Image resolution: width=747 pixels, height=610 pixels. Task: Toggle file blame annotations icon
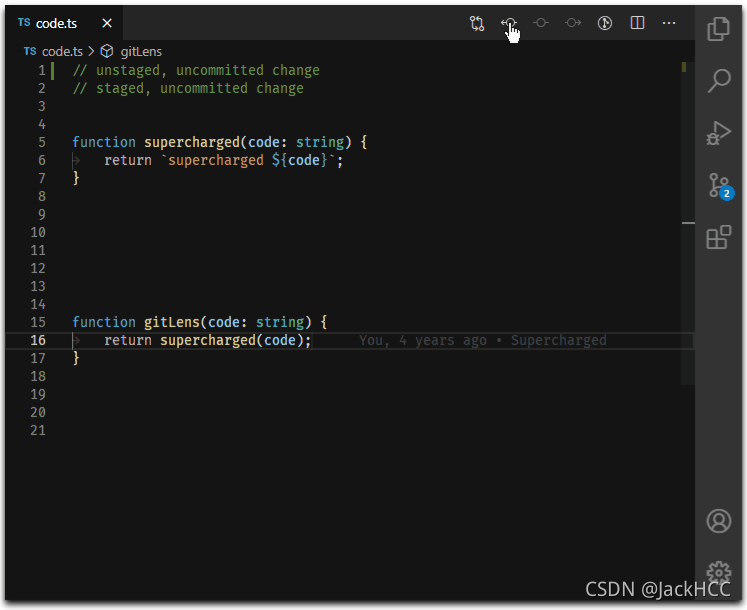tap(605, 23)
